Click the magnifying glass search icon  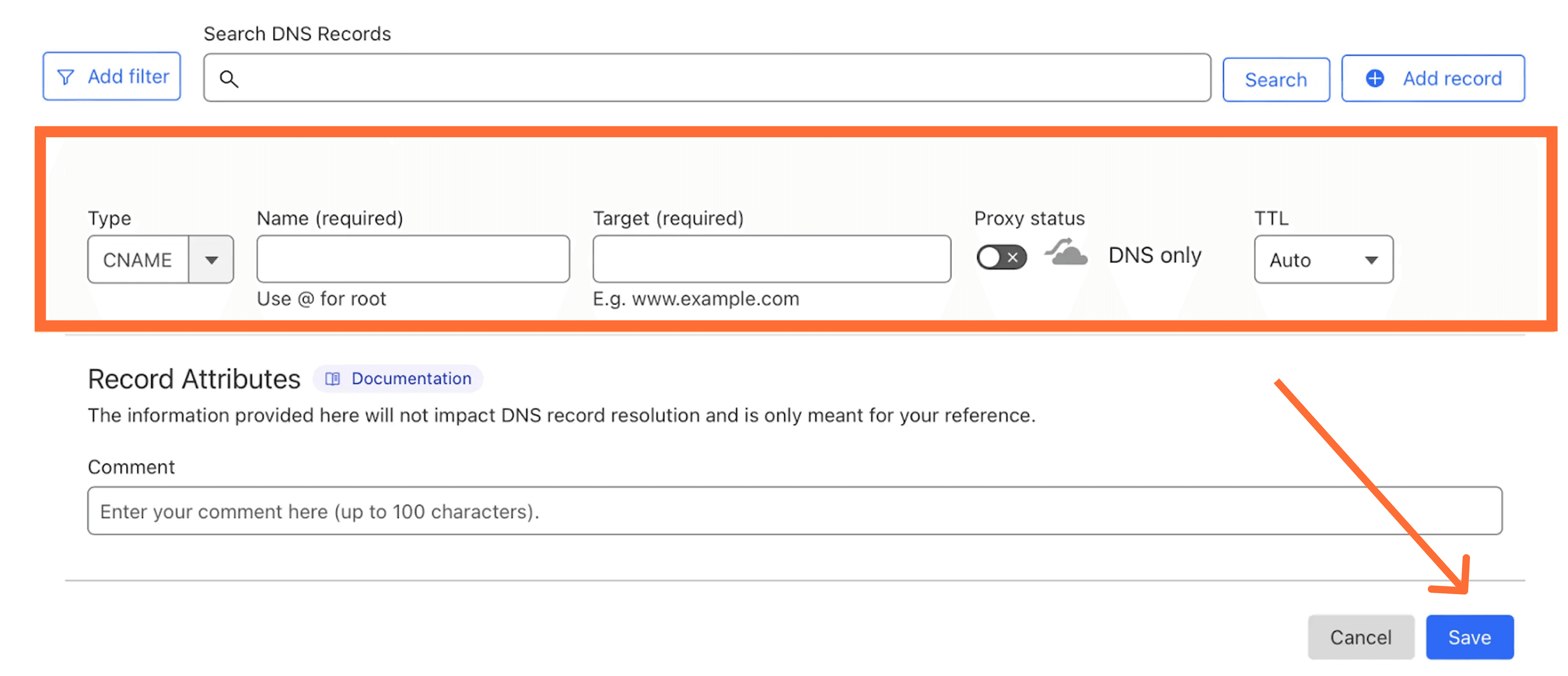[x=229, y=78]
